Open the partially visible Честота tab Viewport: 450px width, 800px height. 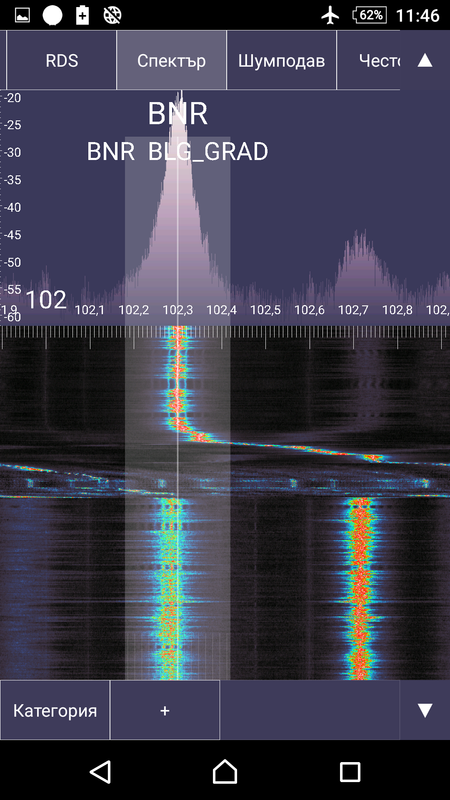pyautogui.click(x=368, y=60)
